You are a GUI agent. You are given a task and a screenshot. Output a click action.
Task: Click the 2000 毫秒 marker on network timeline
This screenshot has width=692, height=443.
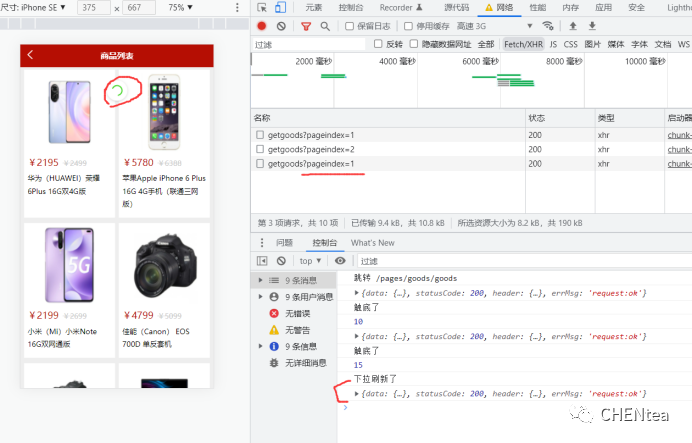coord(313,61)
